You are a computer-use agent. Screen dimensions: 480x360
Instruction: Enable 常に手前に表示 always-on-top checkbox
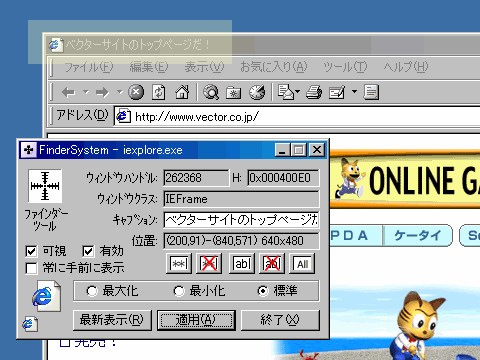(x=31, y=268)
